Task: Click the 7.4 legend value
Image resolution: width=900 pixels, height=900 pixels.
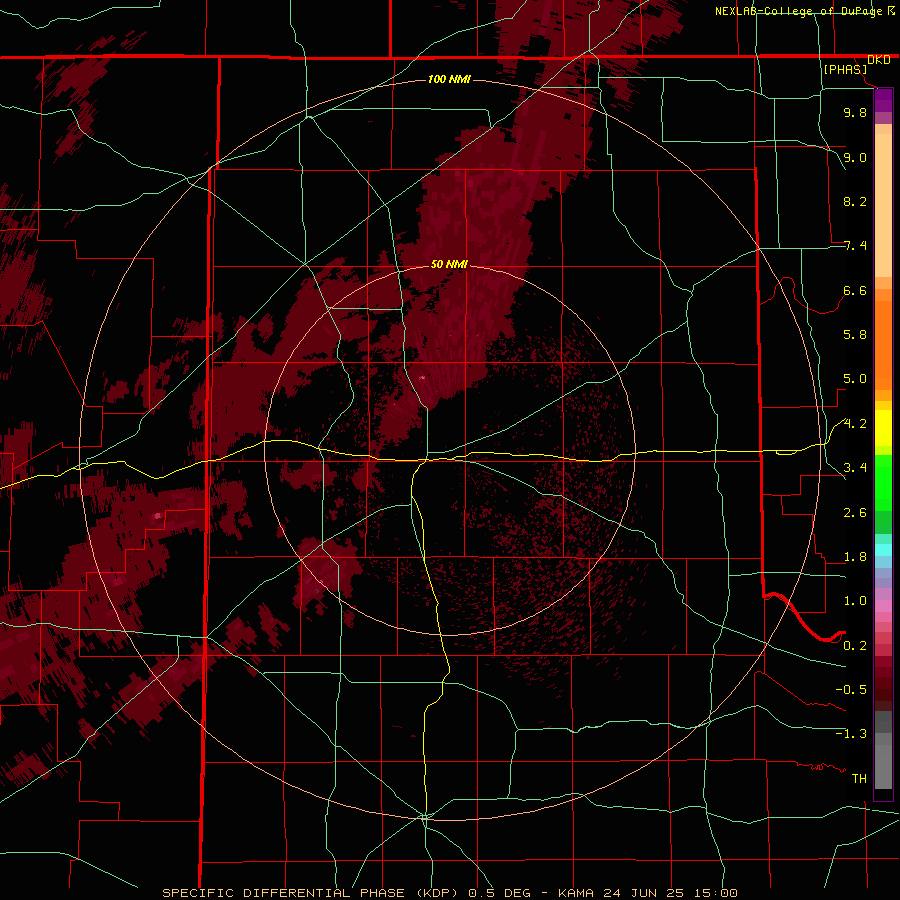Action: click(x=855, y=246)
